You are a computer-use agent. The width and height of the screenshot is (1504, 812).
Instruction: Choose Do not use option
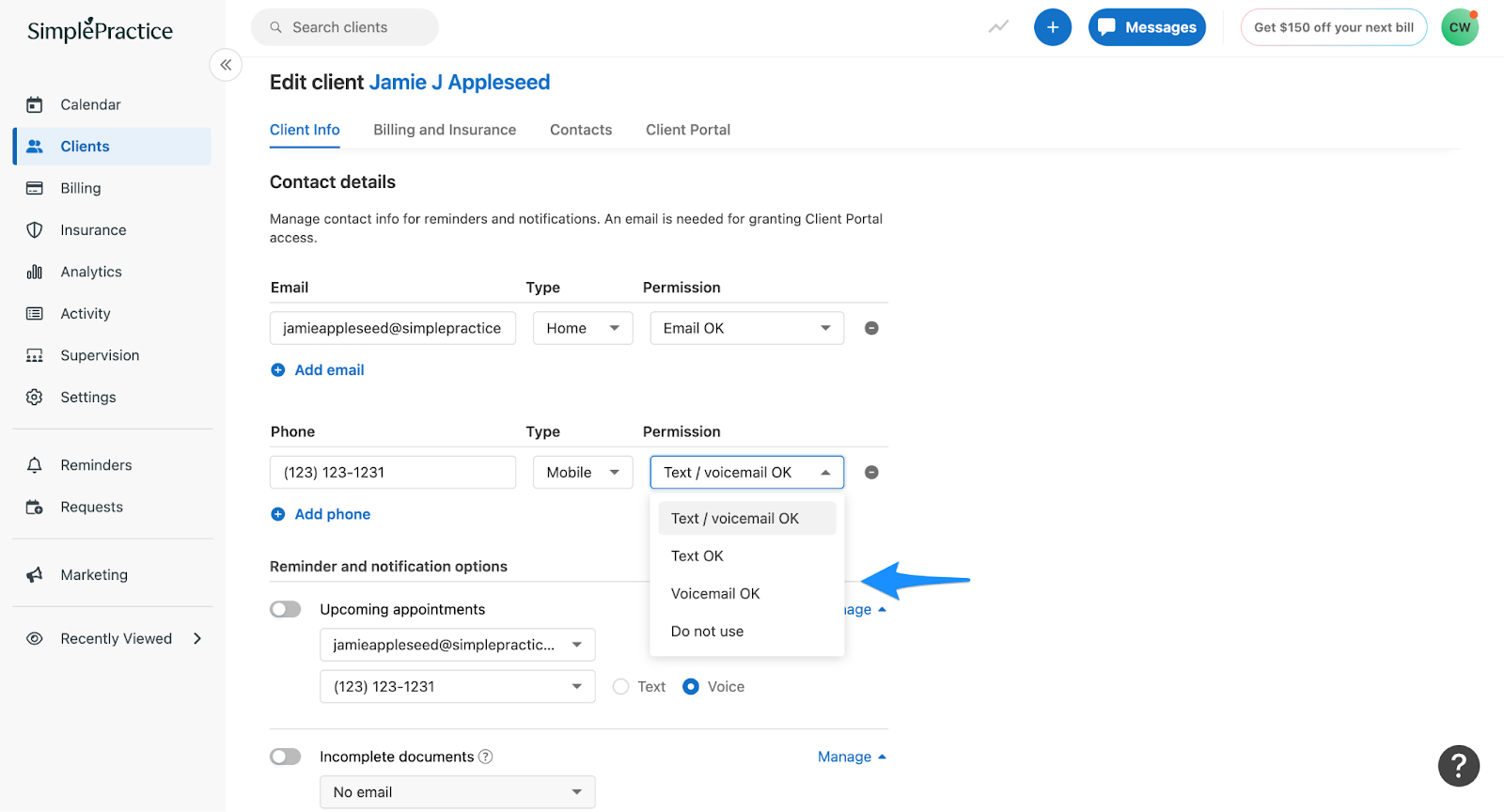[747, 632]
